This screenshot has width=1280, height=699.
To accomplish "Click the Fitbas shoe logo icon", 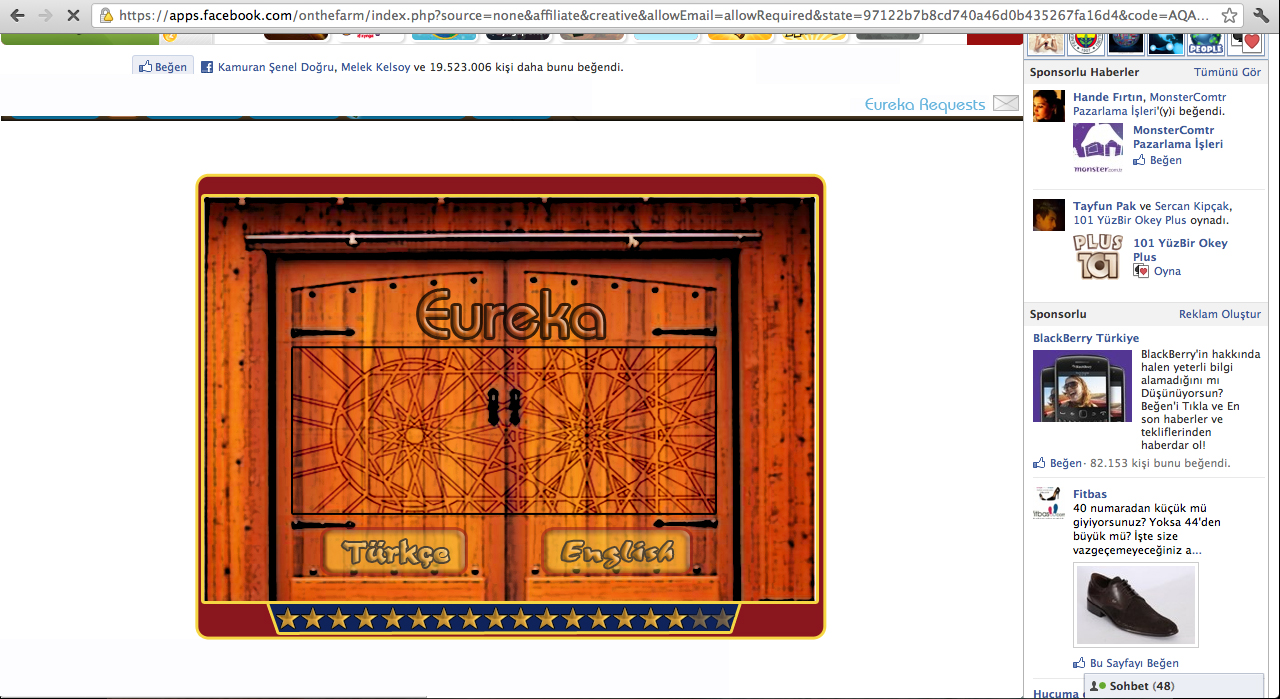I will (1048, 503).
